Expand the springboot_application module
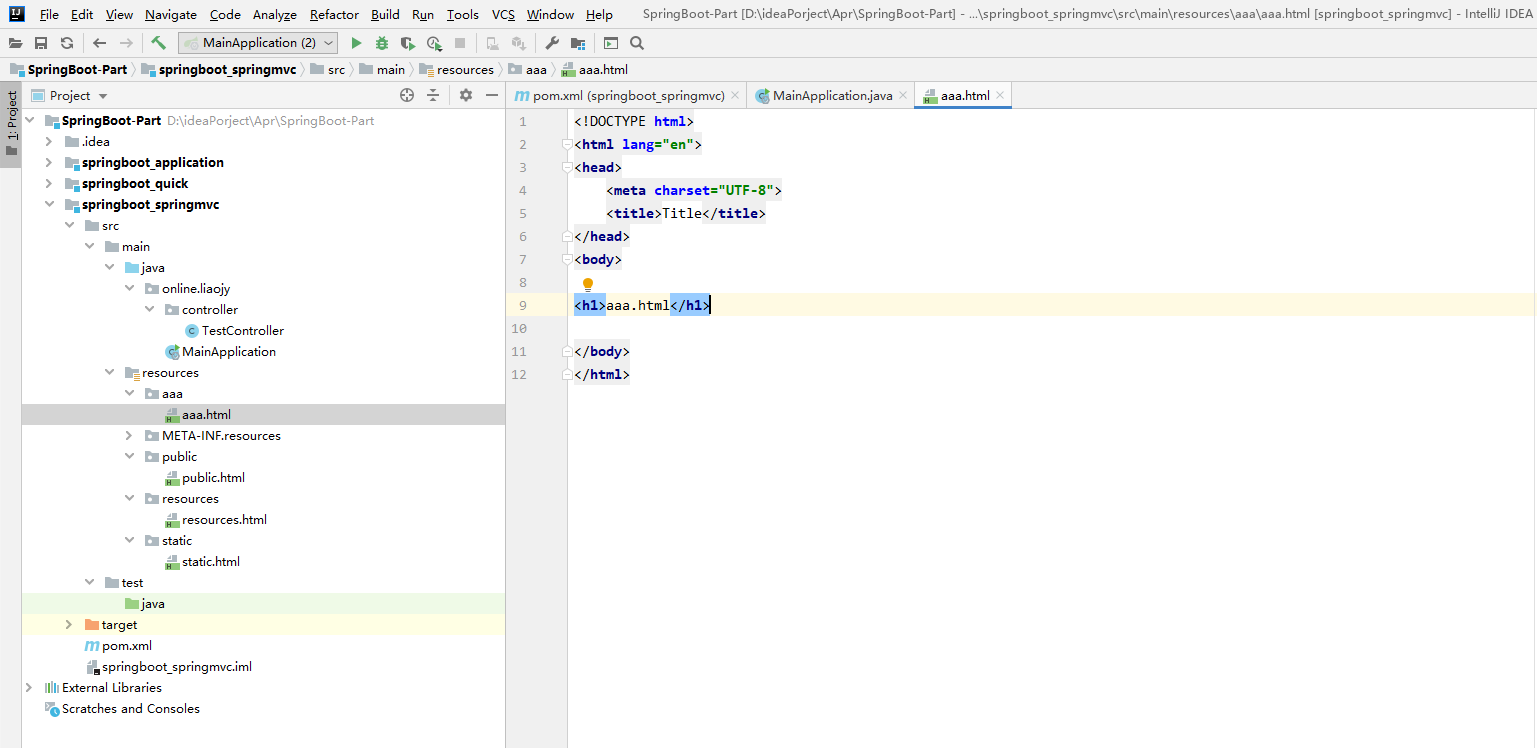The height and width of the screenshot is (748, 1537). (48, 163)
